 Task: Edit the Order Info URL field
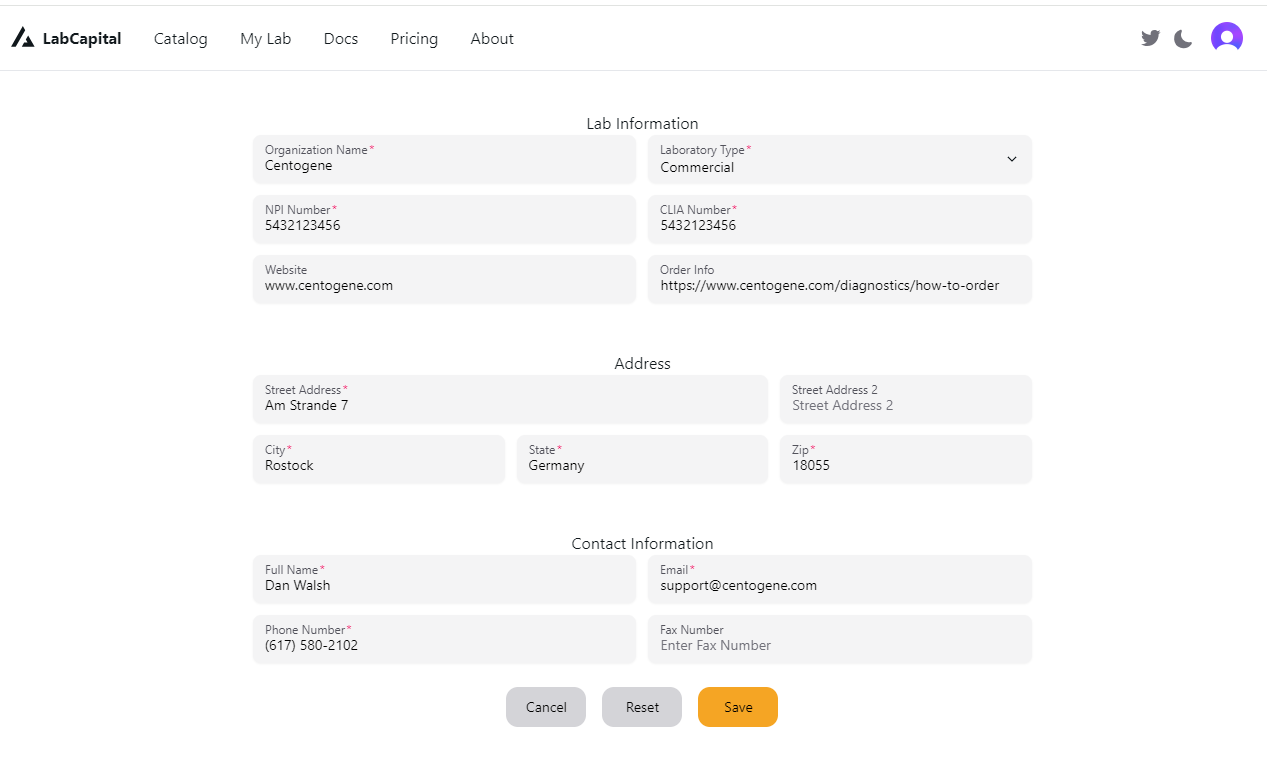pyautogui.click(x=840, y=279)
